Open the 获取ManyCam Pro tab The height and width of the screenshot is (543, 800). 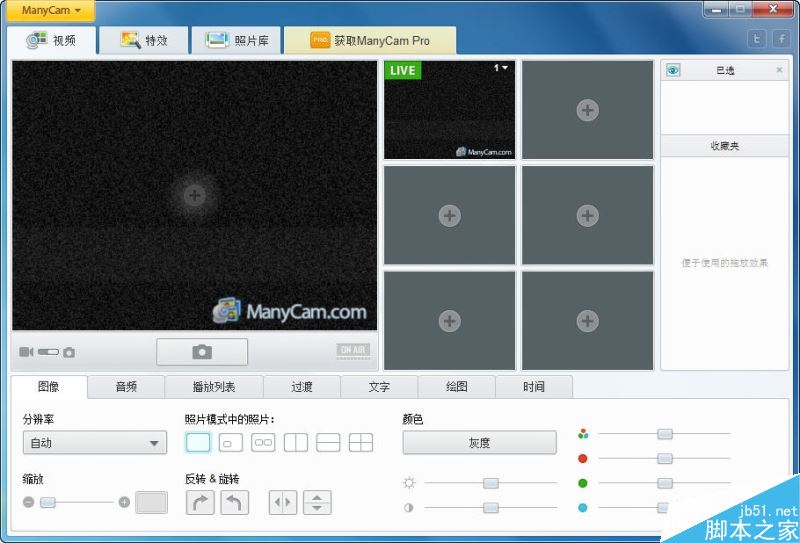coord(370,40)
